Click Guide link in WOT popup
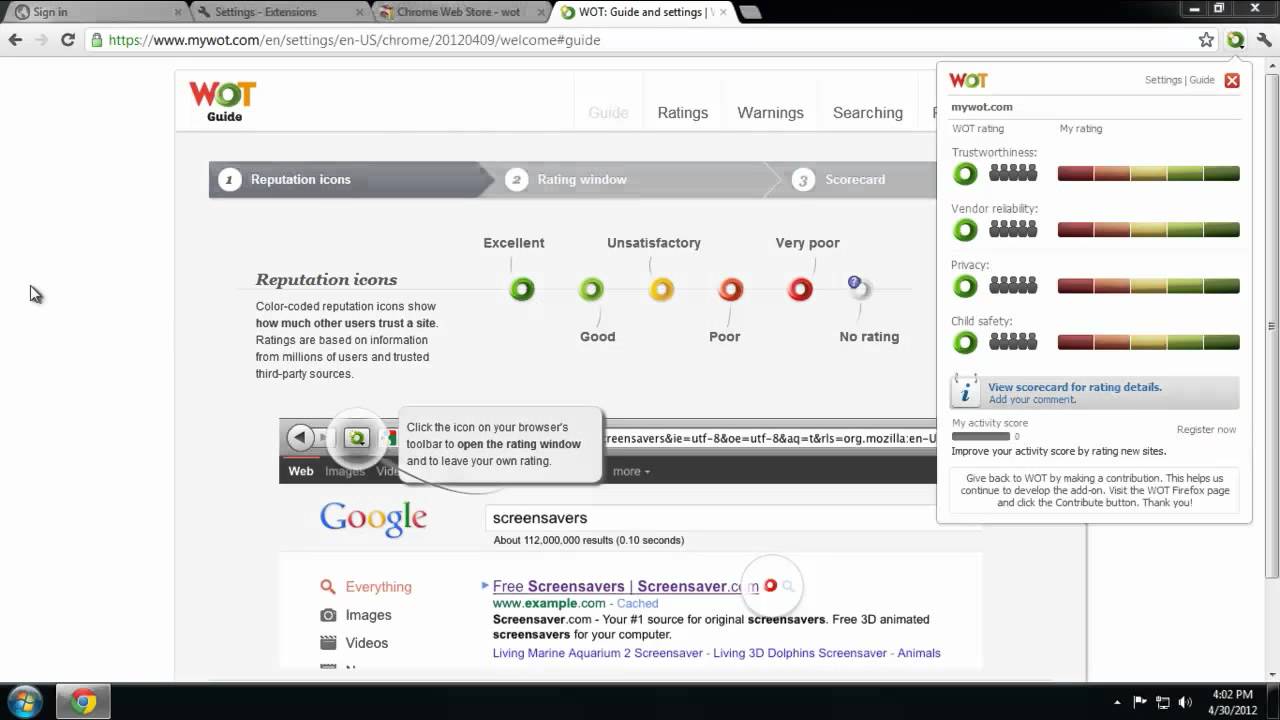Image resolution: width=1280 pixels, height=720 pixels. (x=1202, y=80)
